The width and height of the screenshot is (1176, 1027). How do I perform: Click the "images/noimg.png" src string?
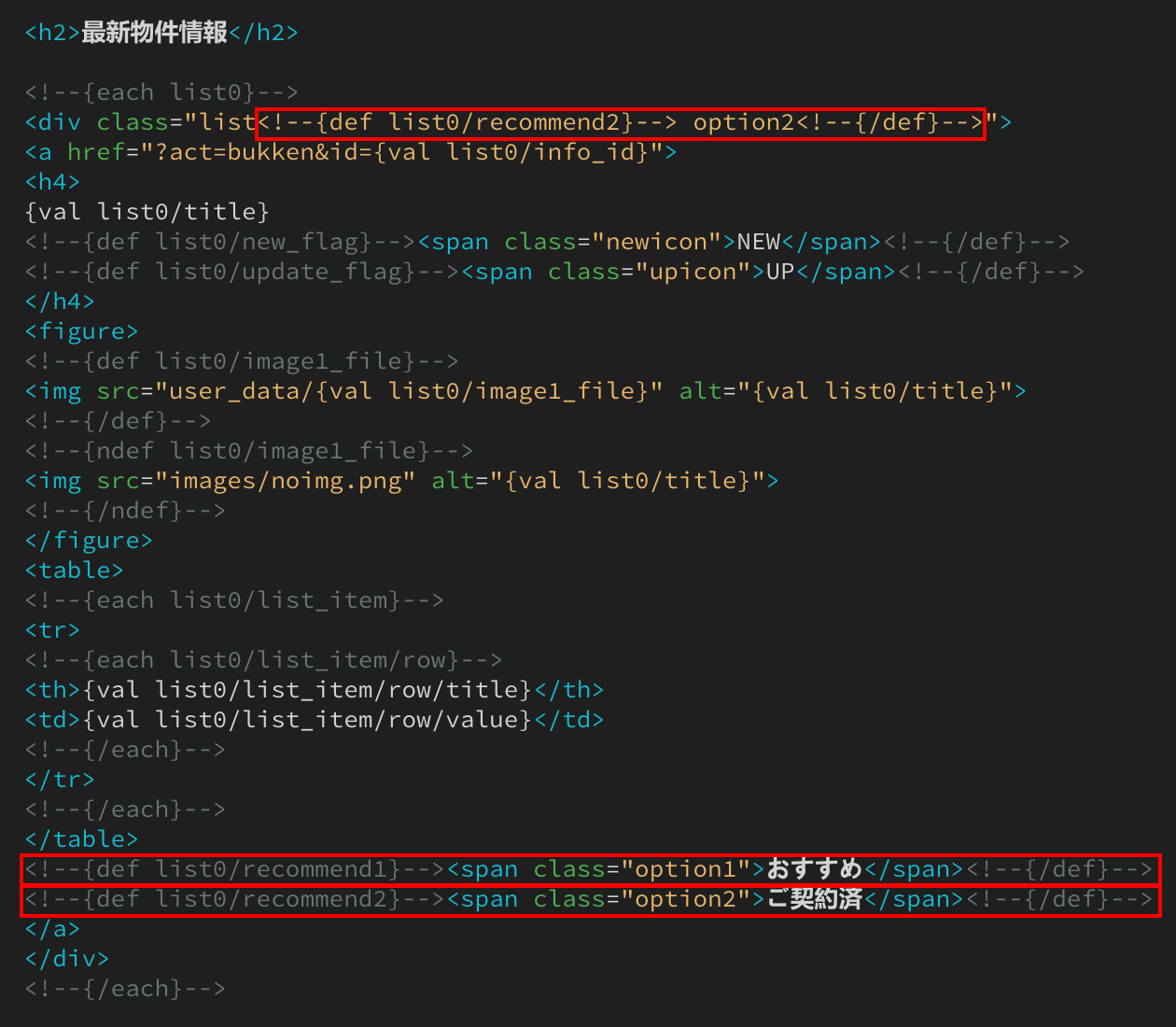click(285, 481)
